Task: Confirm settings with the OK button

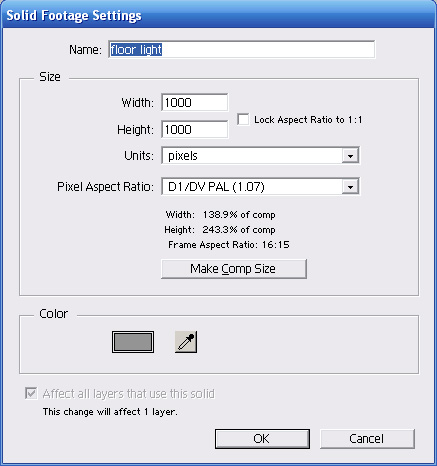Action: click(x=262, y=439)
